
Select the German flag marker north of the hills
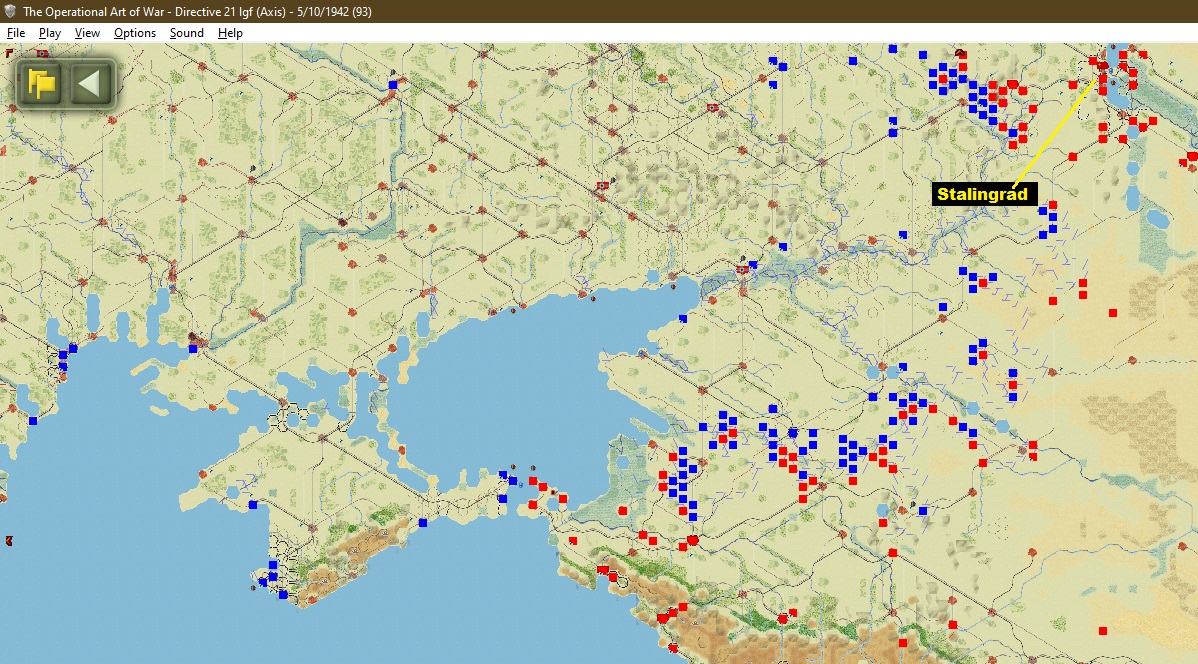[x=712, y=108]
